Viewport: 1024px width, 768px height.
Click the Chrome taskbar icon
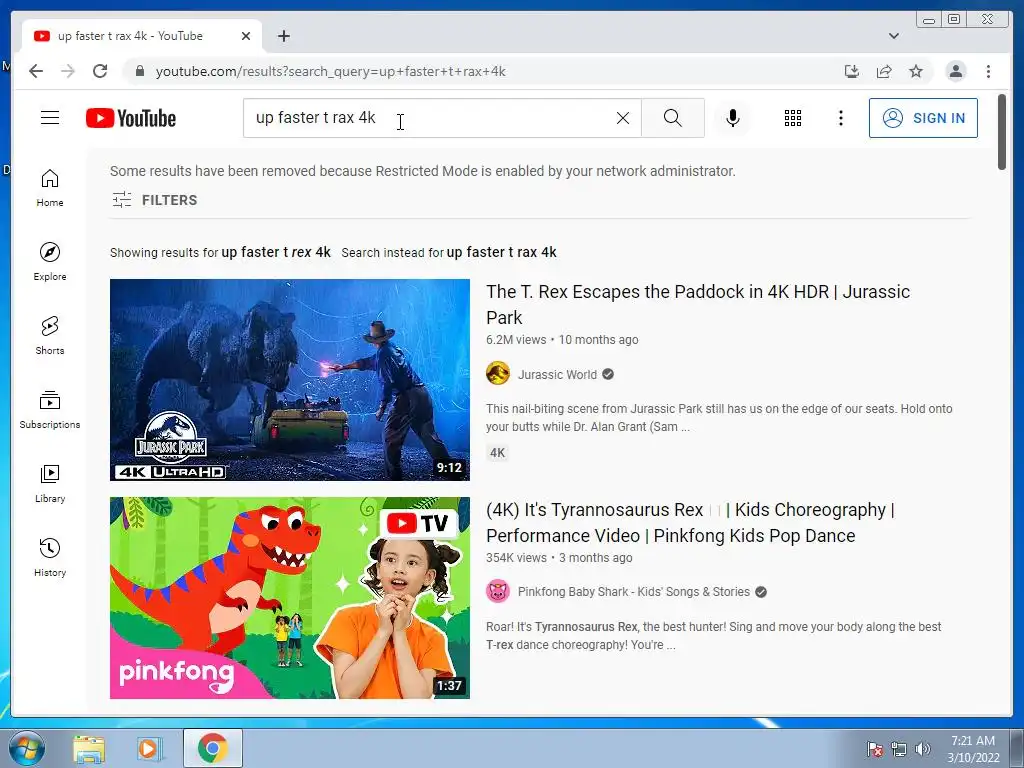click(213, 748)
